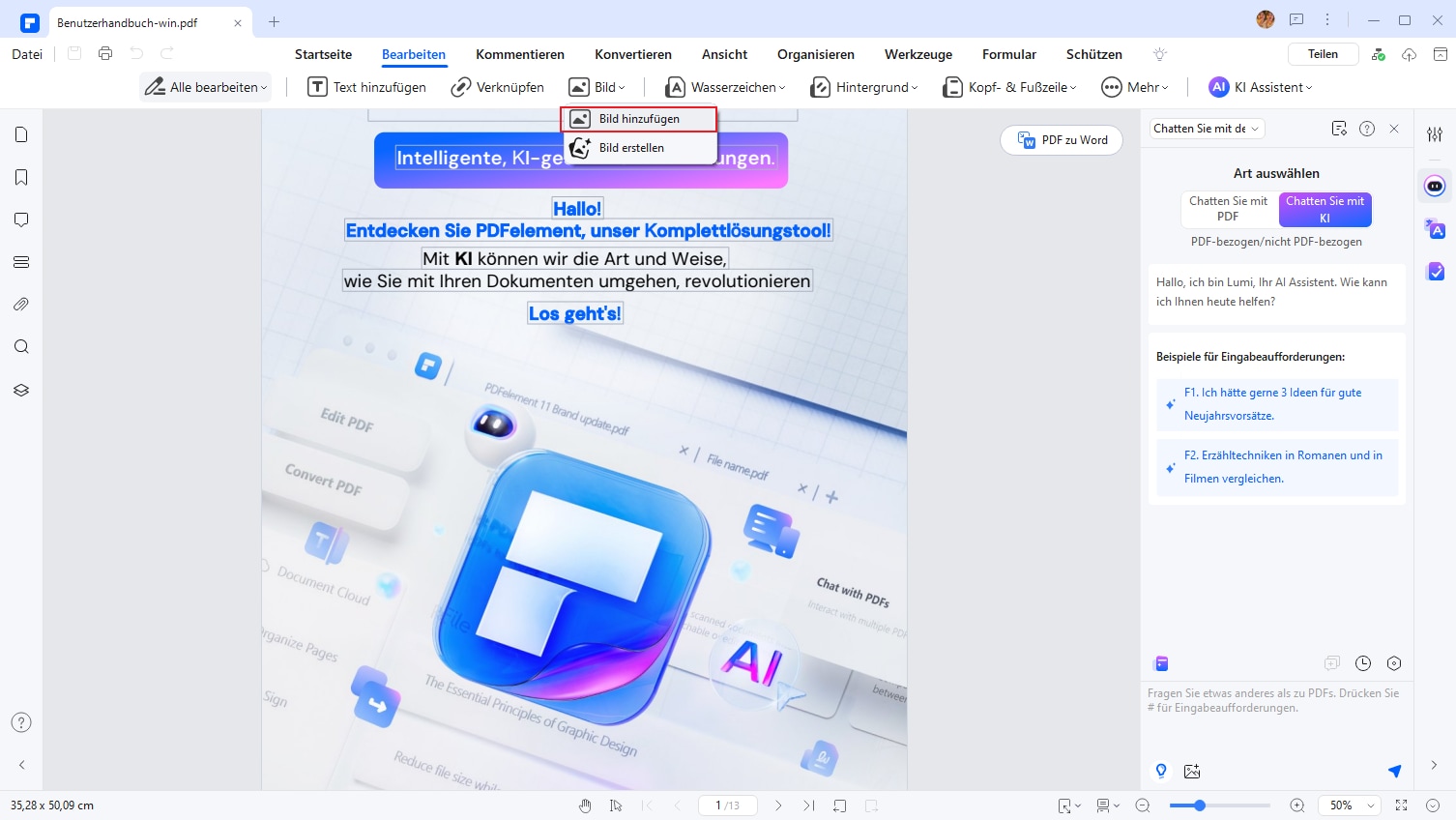Adjust the zoom slider handle in status bar
1456x820 pixels.
[1200, 805]
